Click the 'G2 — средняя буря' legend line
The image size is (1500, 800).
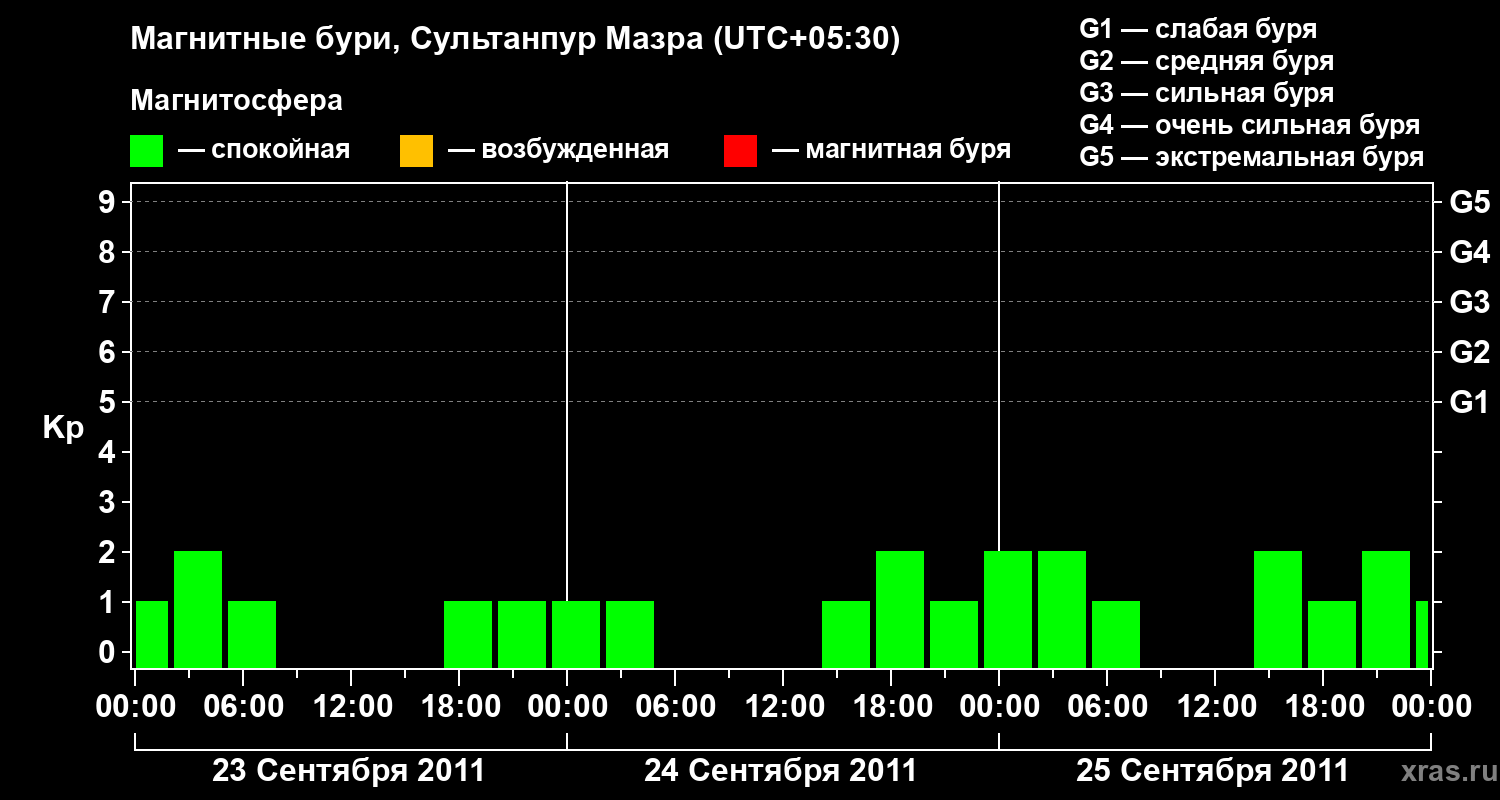(1206, 61)
